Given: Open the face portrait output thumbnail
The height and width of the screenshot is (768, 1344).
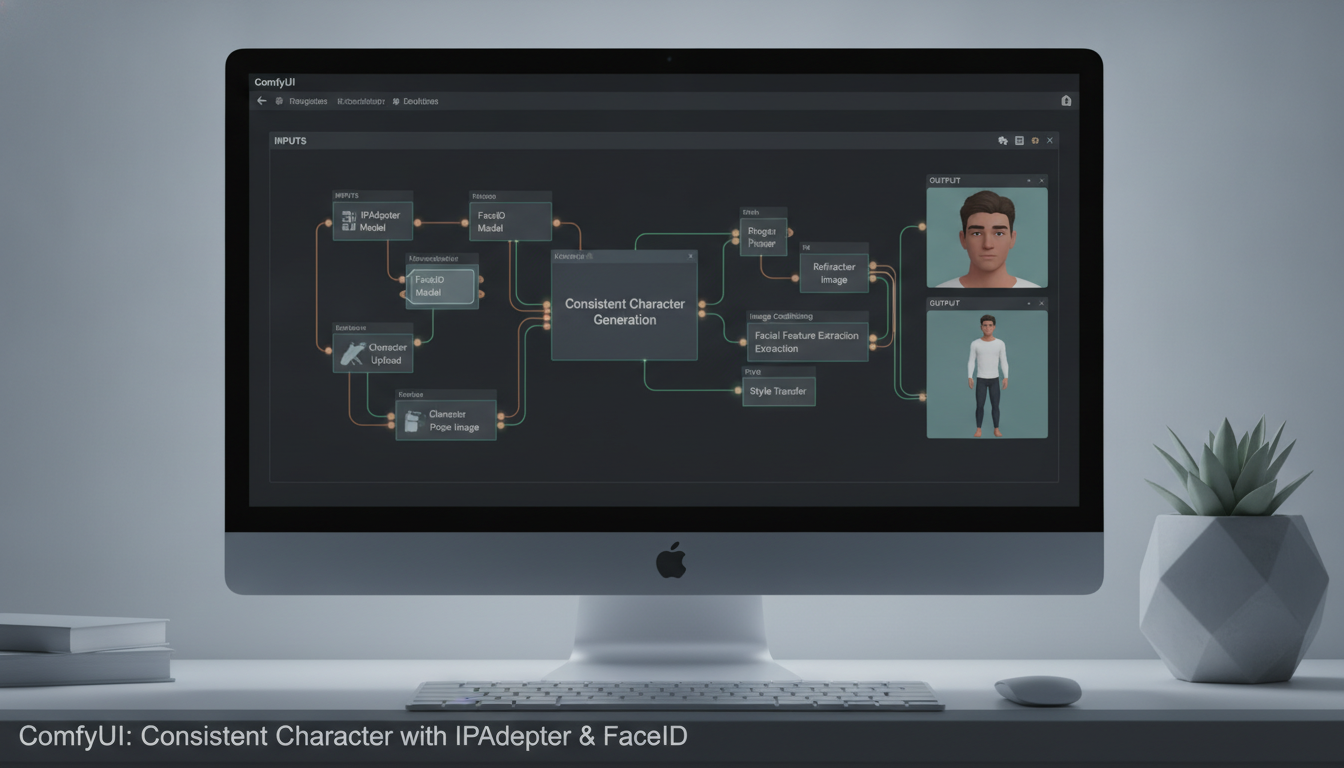Looking at the screenshot, I should click(987, 238).
